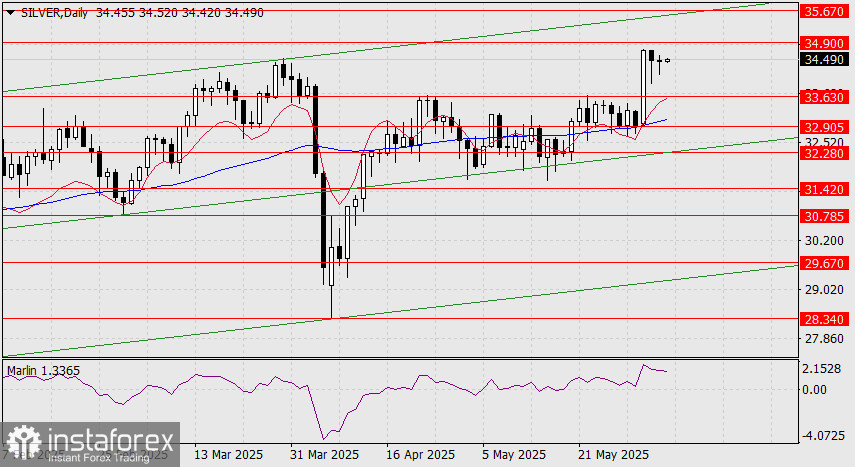Select the 28.340 red price level label
This screenshot has width=855, height=467.
point(824,319)
